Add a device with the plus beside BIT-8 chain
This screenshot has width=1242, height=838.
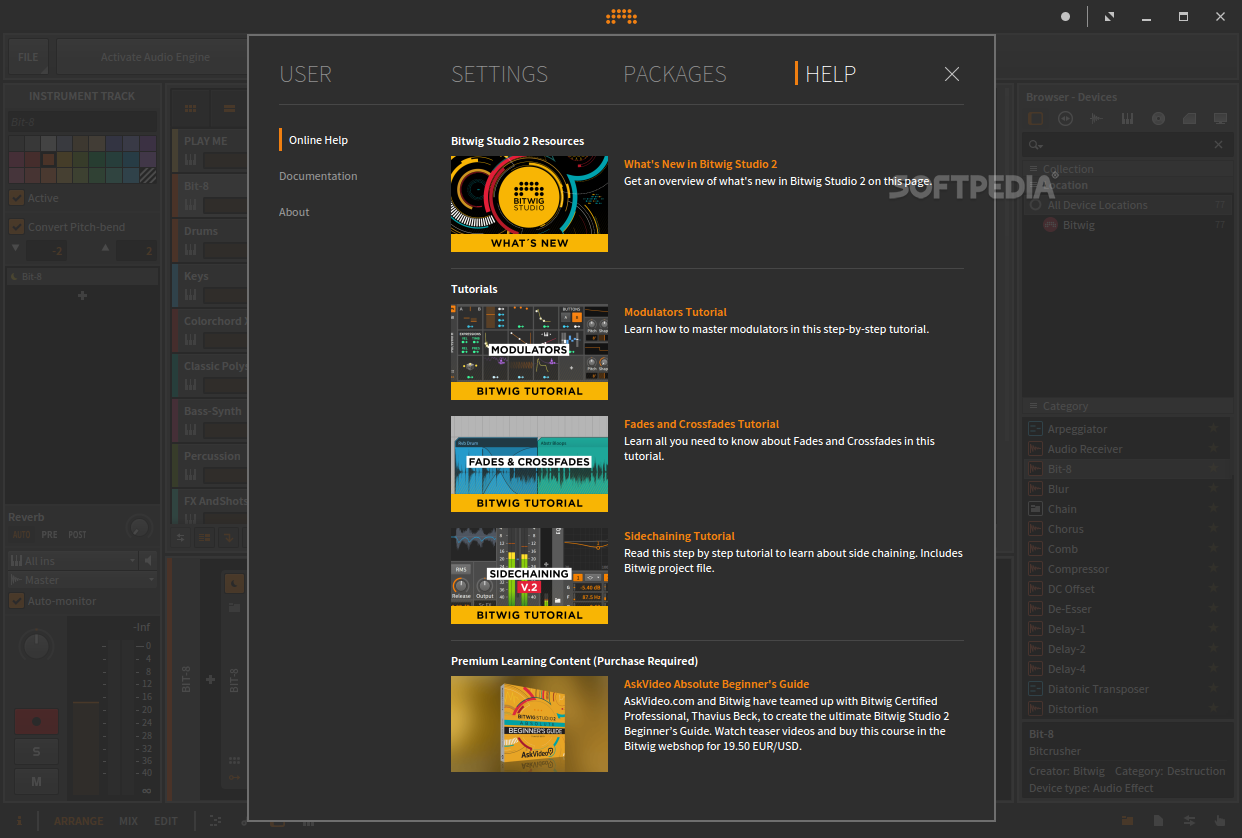point(210,680)
